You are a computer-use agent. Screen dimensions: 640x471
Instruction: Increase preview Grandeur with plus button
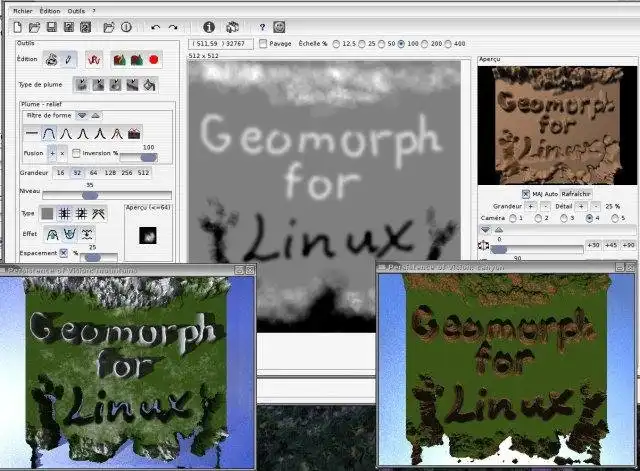pos(530,207)
